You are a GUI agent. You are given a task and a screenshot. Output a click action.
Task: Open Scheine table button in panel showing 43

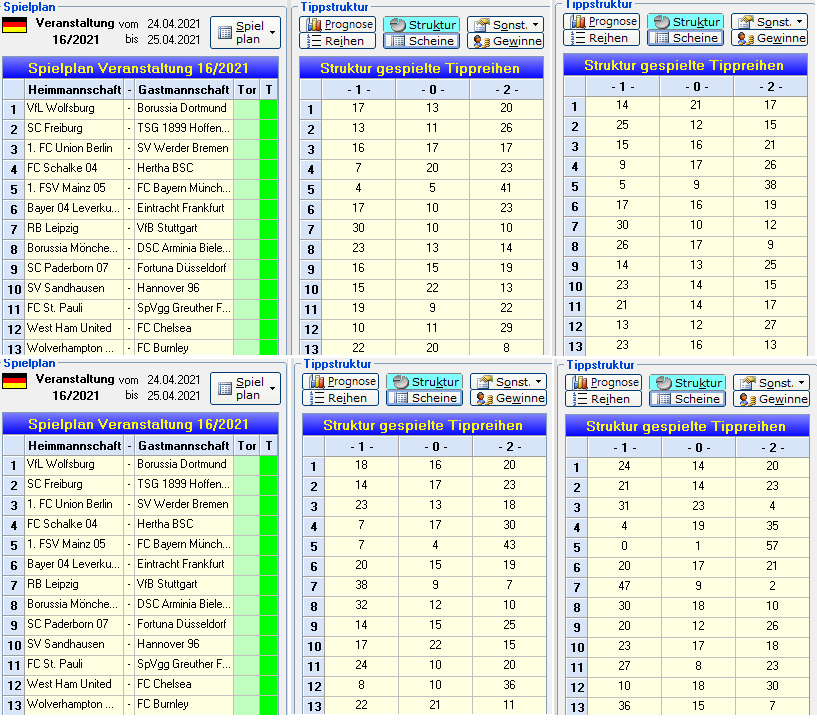425,398
